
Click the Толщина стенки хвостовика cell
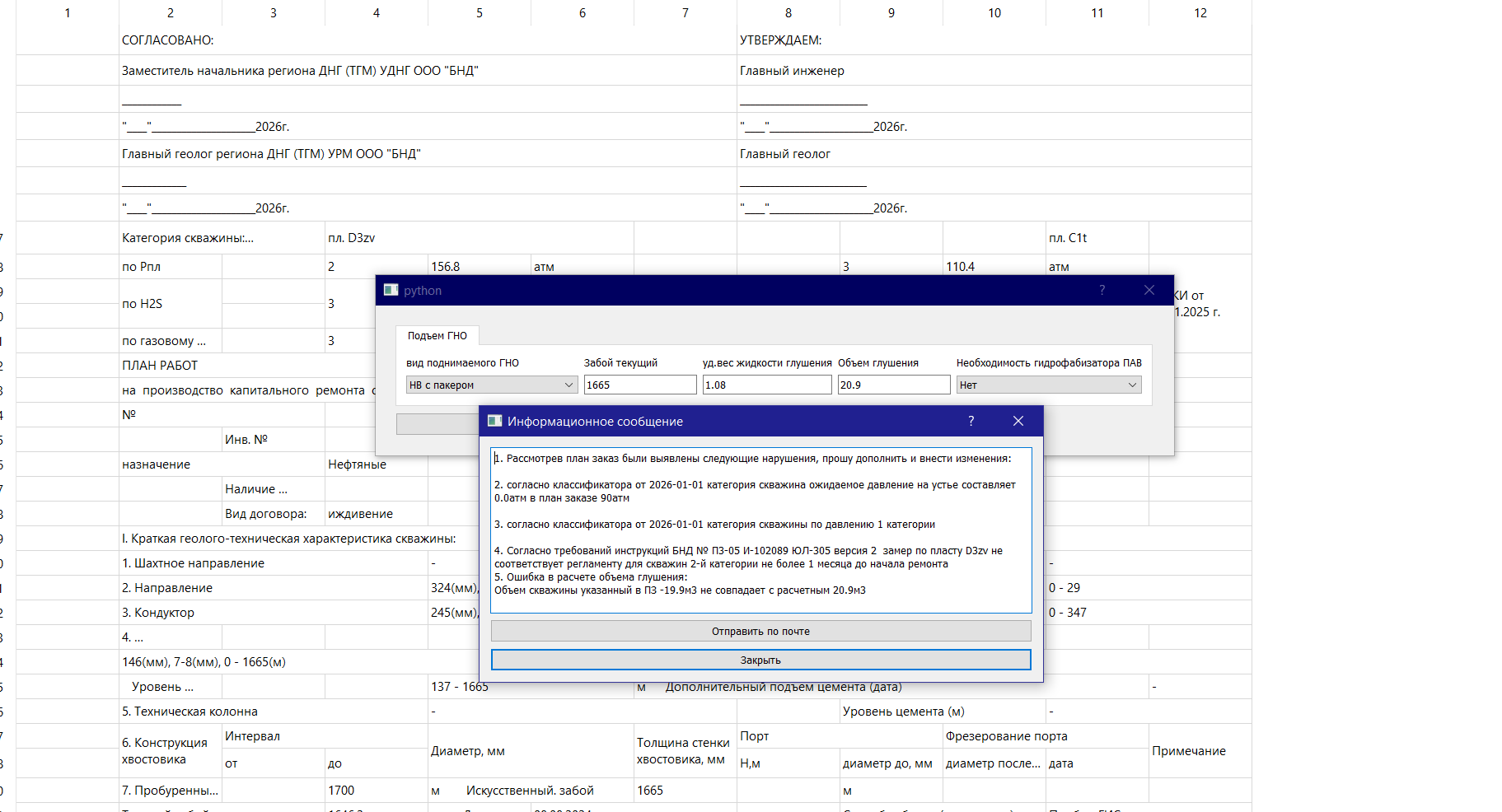[685, 751]
